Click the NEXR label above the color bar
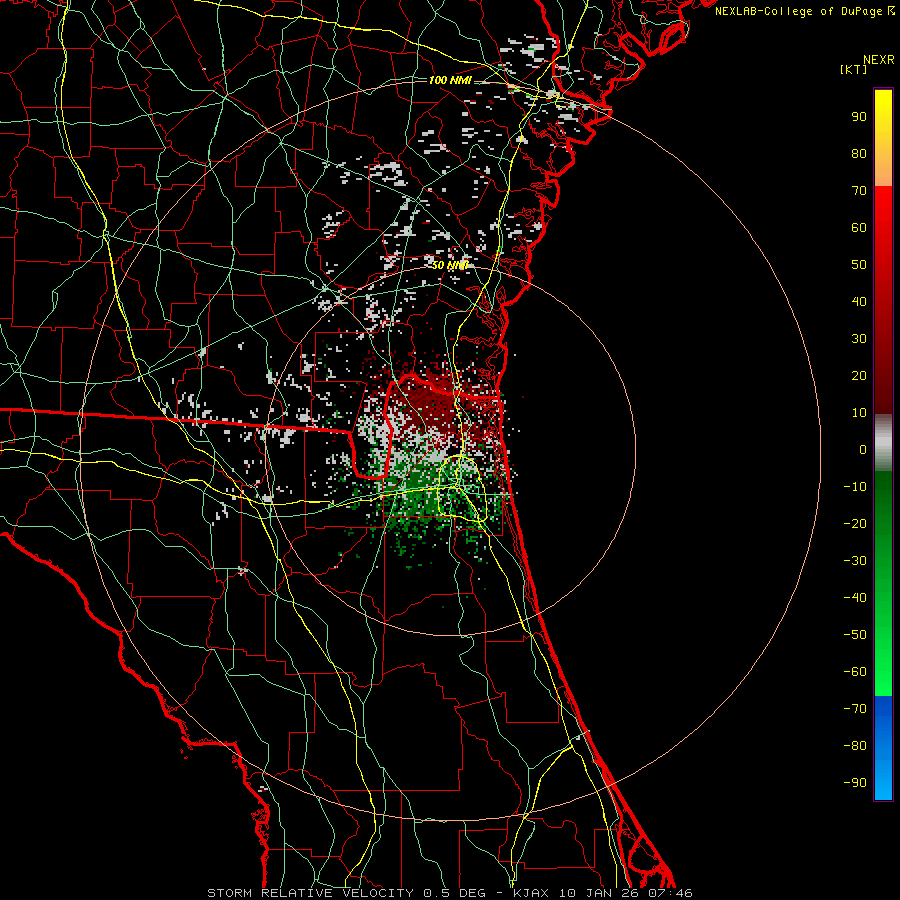The width and height of the screenshot is (900, 900). click(879, 60)
